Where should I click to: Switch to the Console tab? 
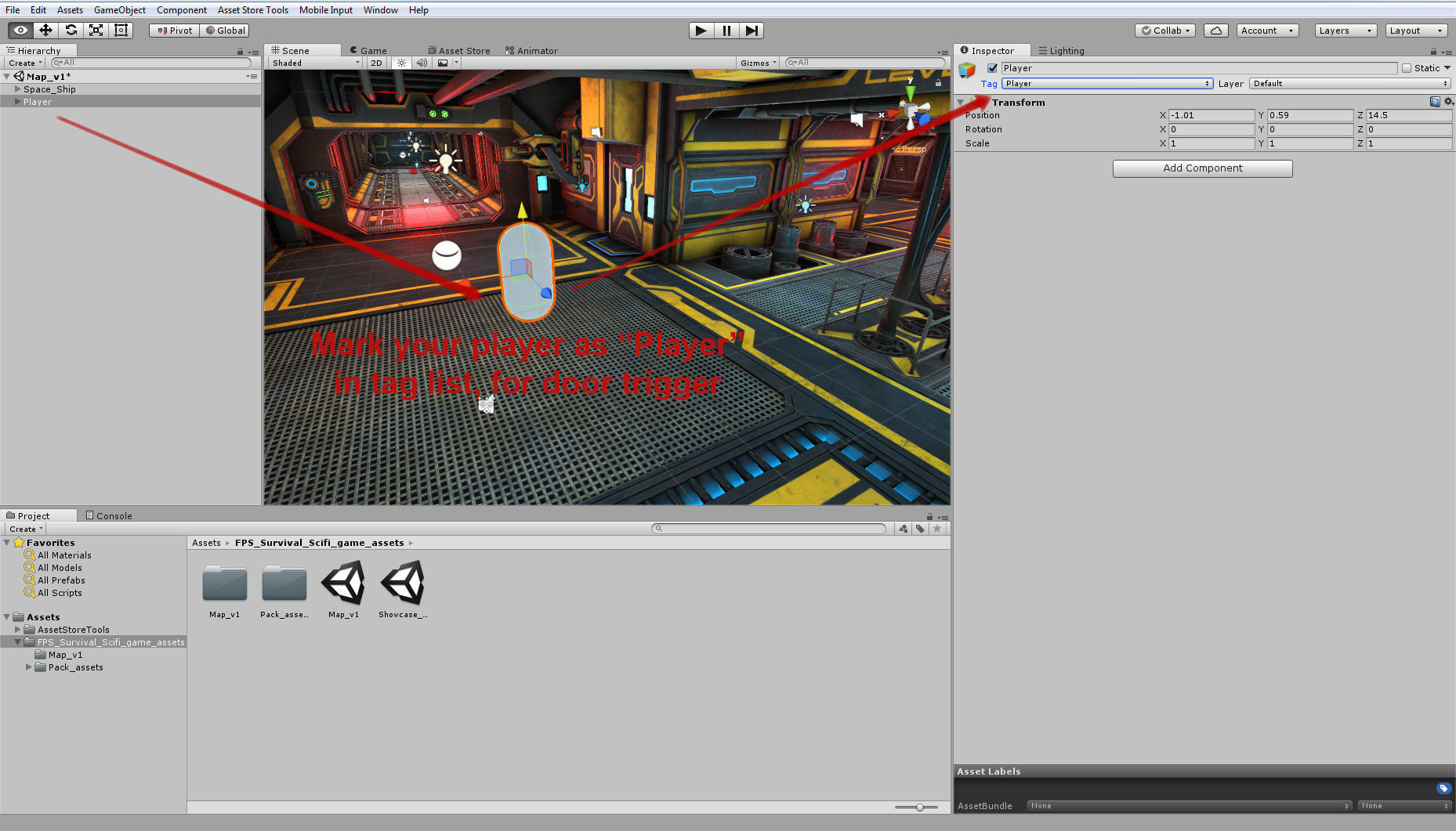(x=109, y=515)
